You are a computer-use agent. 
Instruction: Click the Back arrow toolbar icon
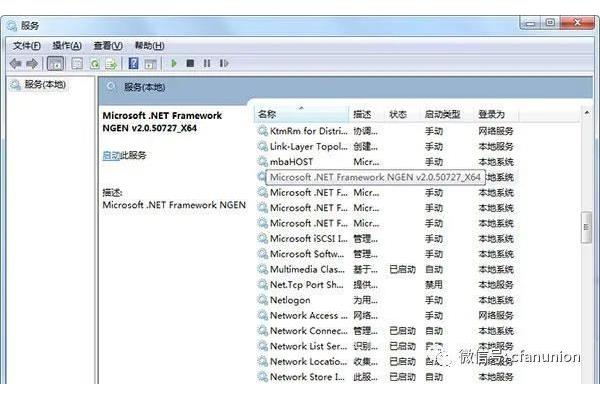16,64
